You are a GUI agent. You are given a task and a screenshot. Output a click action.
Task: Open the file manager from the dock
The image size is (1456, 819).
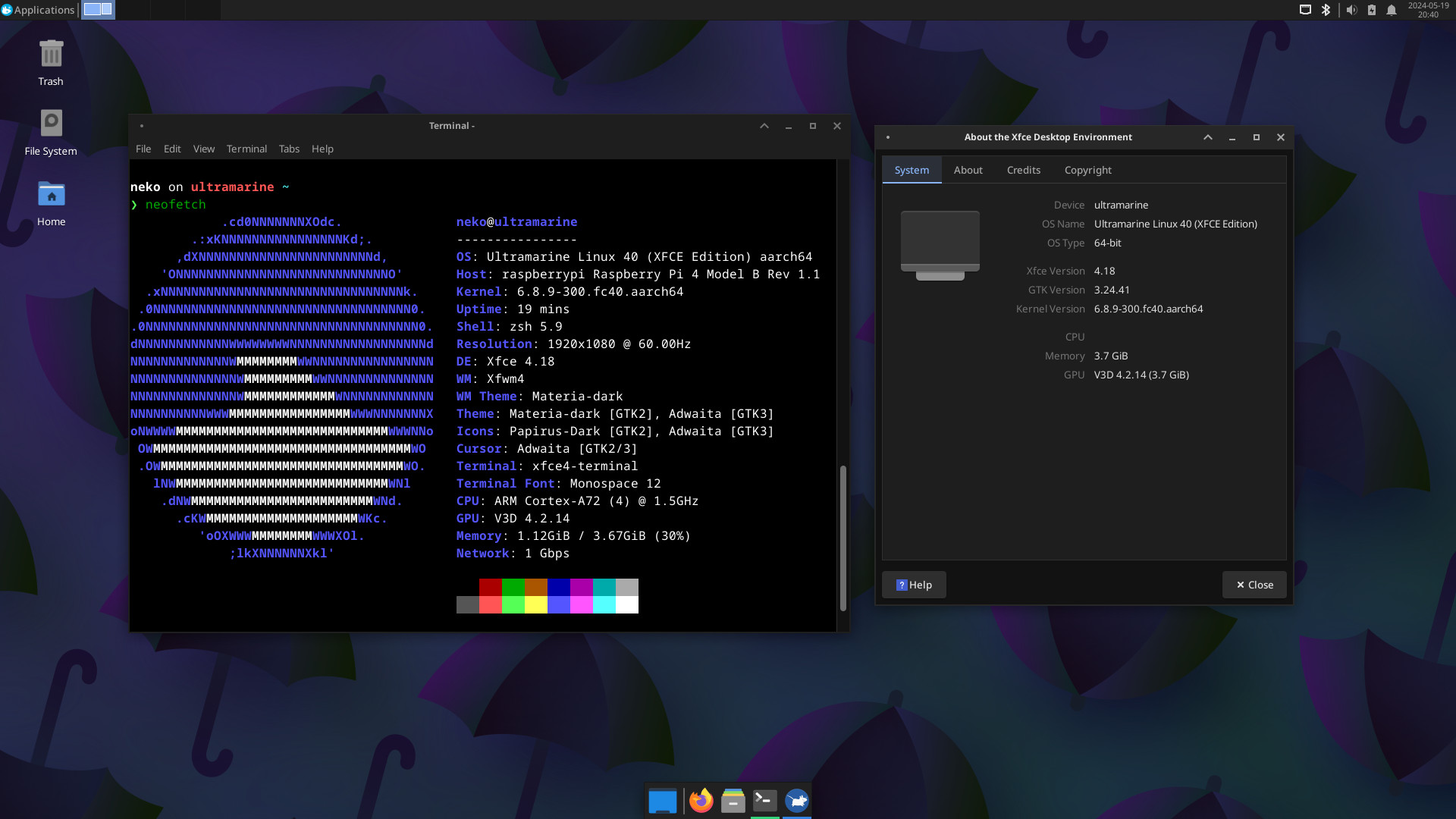click(733, 800)
